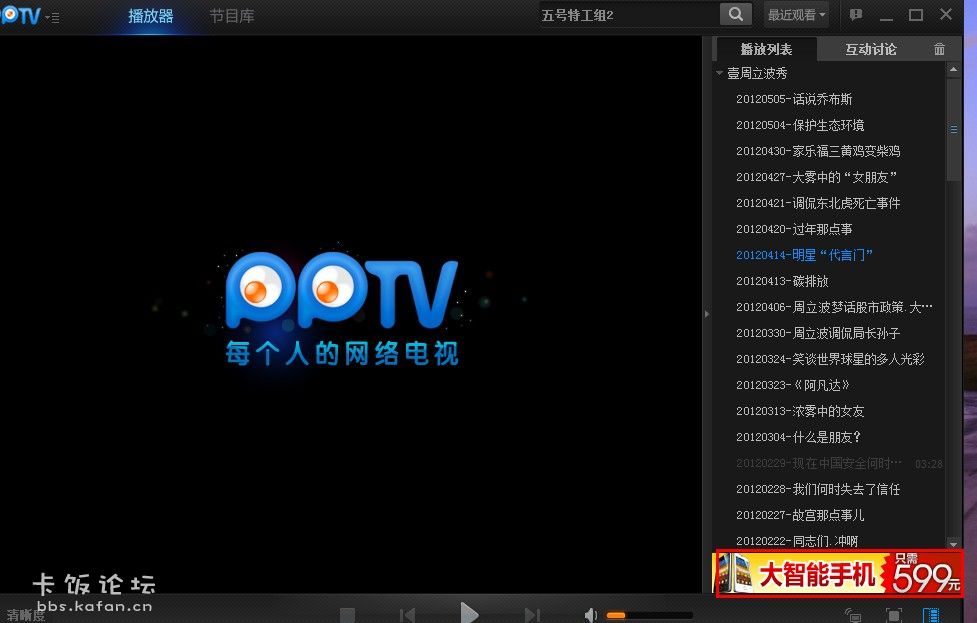Open the feedback speech-bubble icon
This screenshot has height=623, width=977.
(x=856, y=14)
